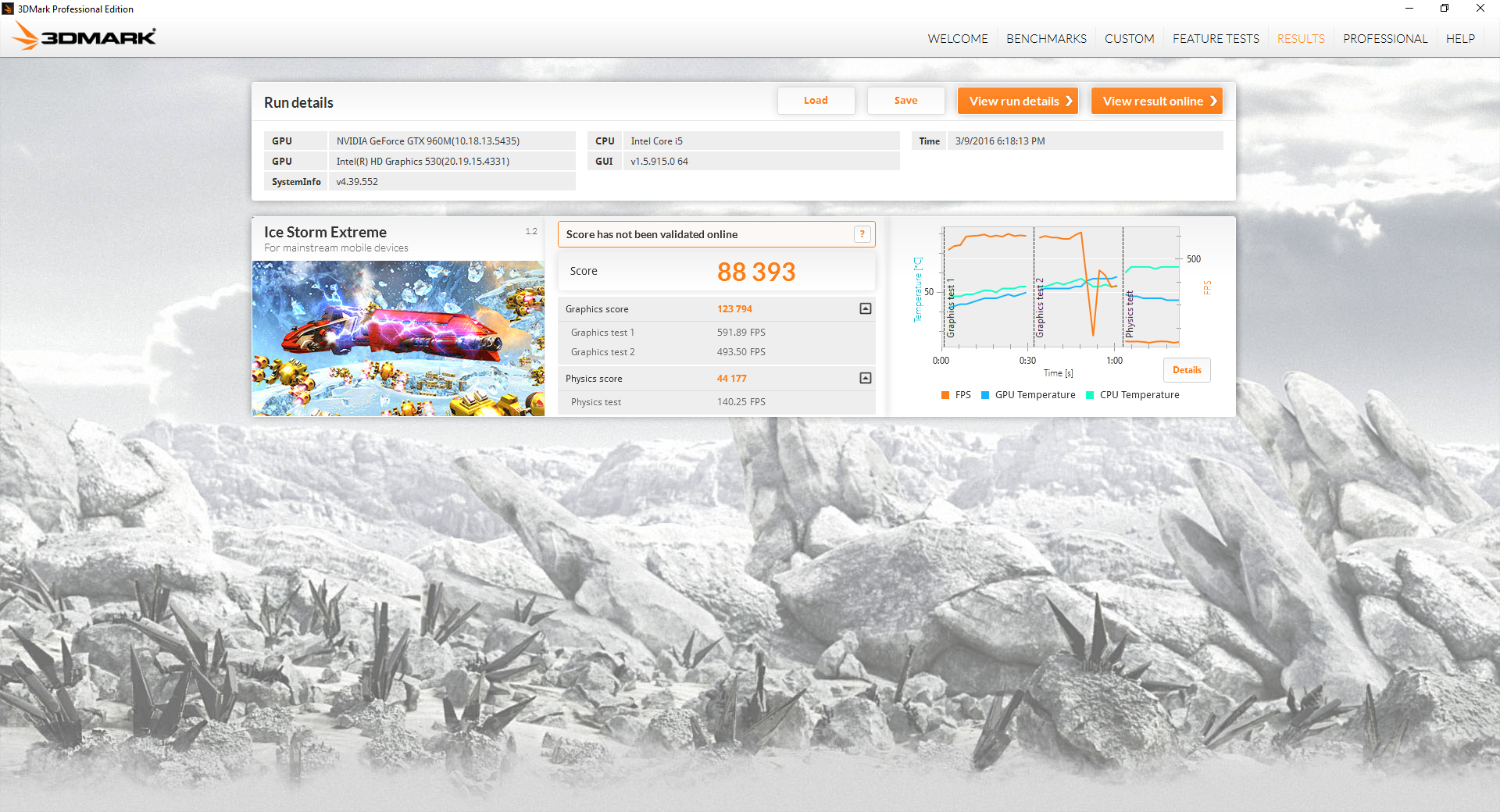Click the 3DMark app icon in title bar
Image resolution: width=1500 pixels, height=812 pixels.
pos(8,9)
